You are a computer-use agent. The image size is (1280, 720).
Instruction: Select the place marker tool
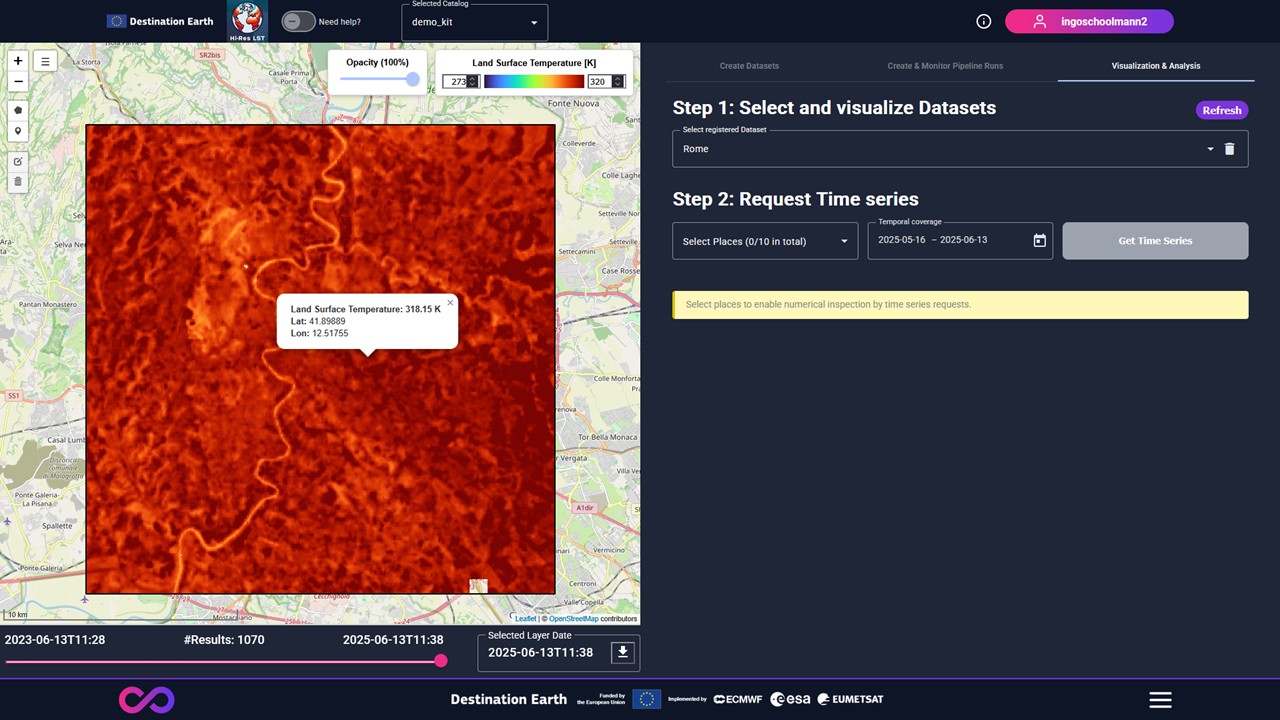click(18, 131)
